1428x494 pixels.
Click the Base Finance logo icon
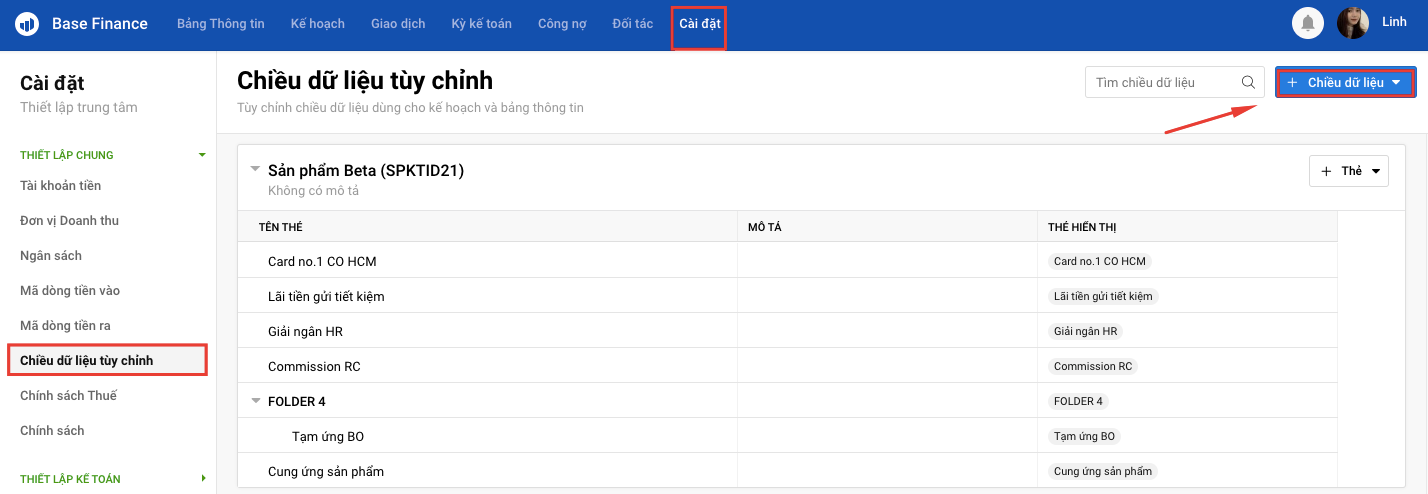click(27, 23)
